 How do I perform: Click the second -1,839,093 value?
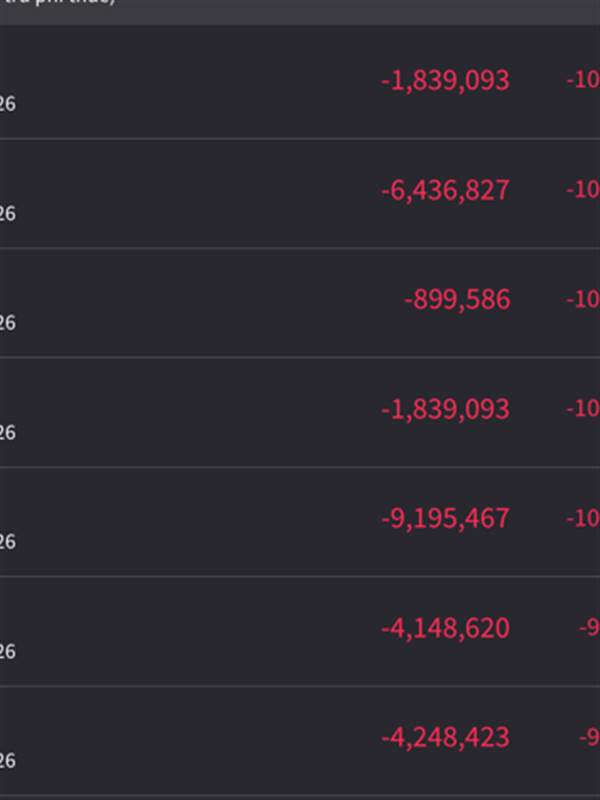pos(445,409)
